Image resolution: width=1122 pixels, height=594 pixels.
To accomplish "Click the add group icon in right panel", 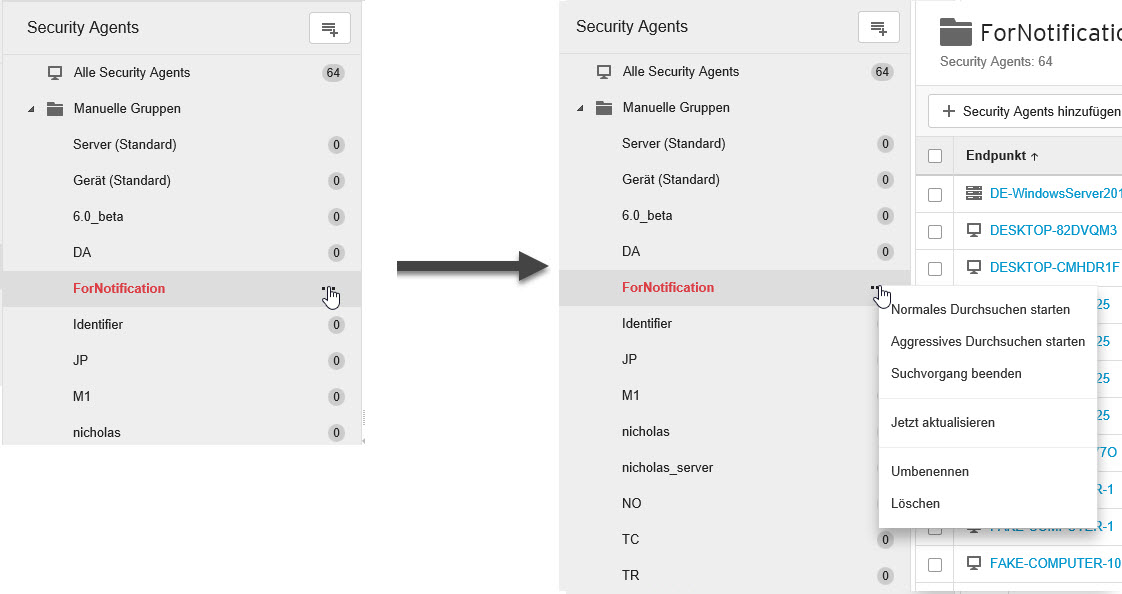I will pyautogui.click(x=879, y=28).
